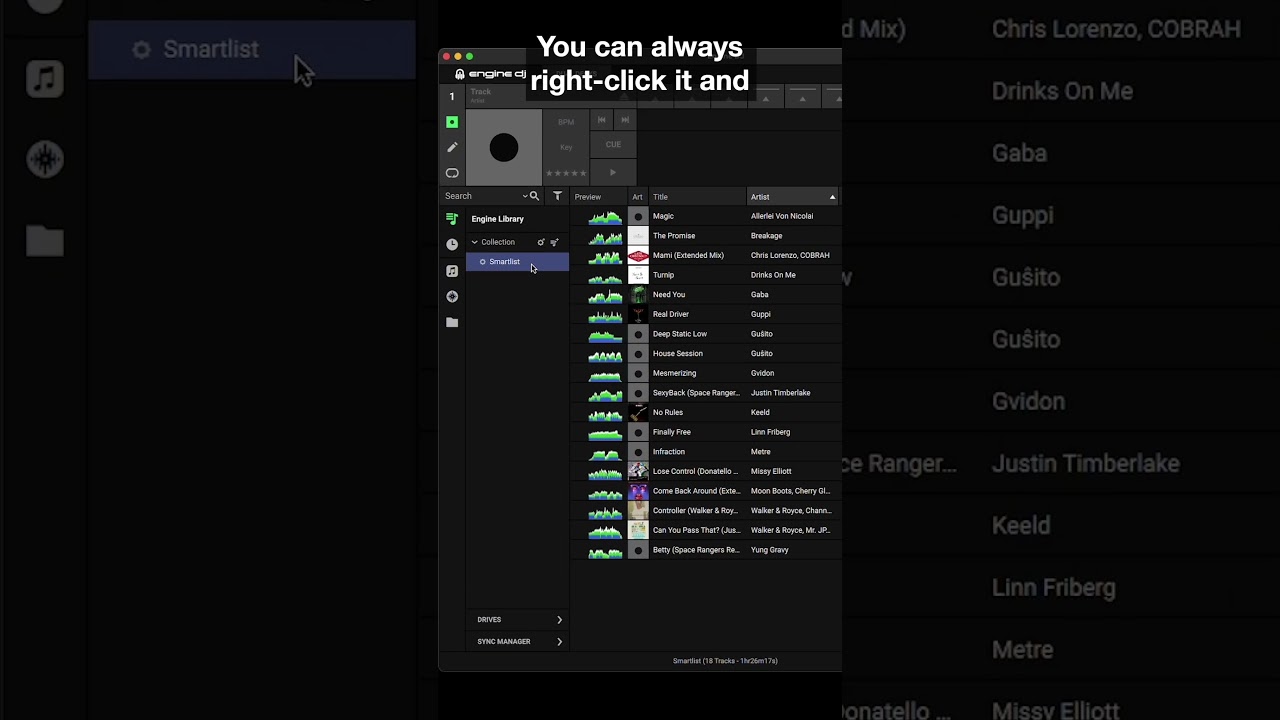The width and height of the screenshot is (1280, 720).
Task: Click the green deck record icon
Action: coord(452,122)
